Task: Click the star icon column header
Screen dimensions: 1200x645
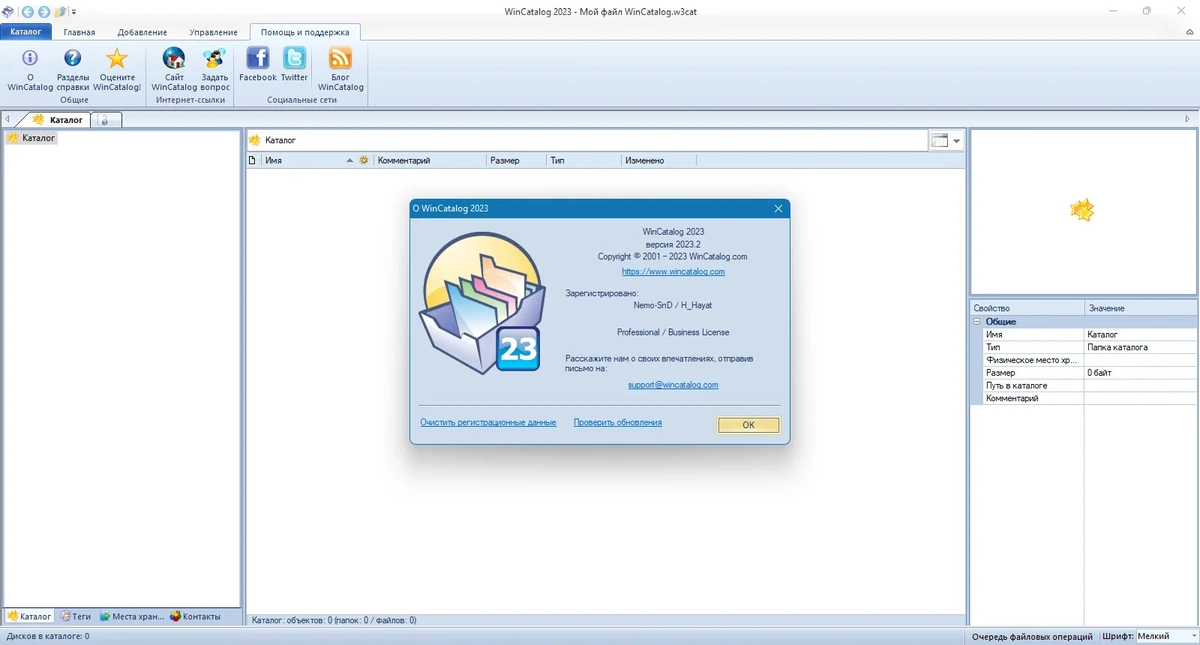Action: [364, 160]
